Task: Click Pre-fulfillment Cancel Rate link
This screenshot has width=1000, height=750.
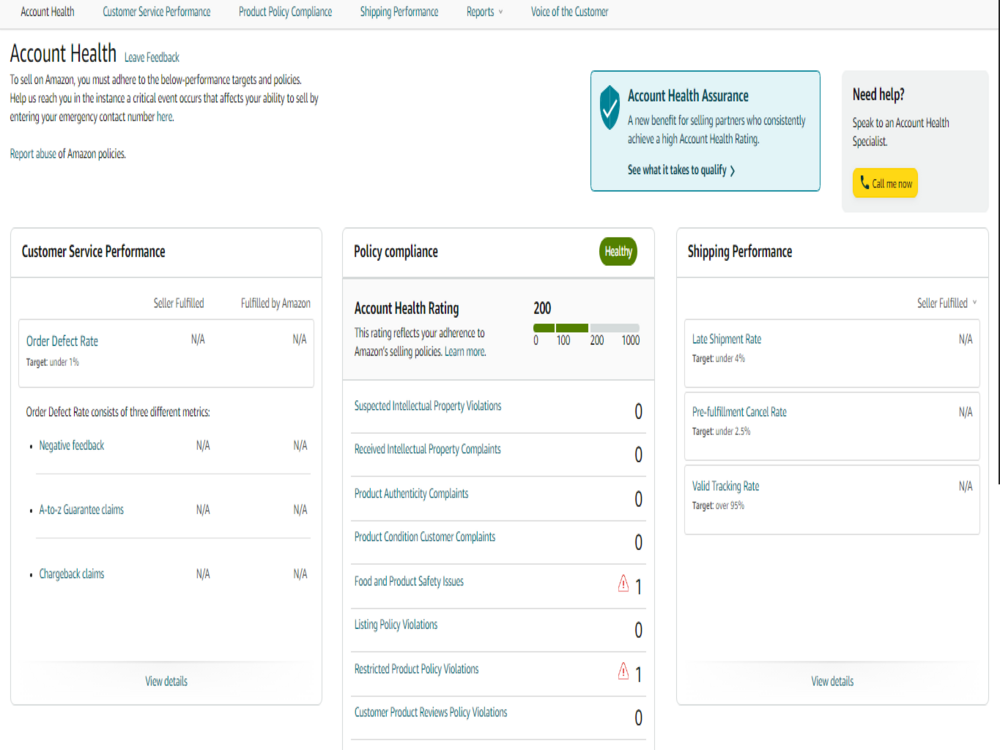Action: [739, 412]
